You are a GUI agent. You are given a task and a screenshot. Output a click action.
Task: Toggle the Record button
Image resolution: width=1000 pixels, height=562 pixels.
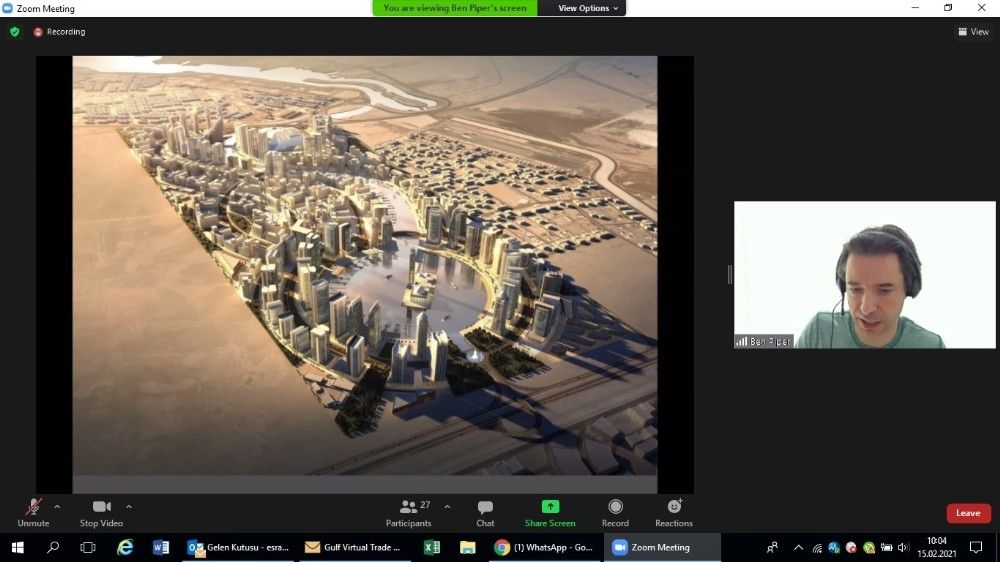[x=615, y=512]
